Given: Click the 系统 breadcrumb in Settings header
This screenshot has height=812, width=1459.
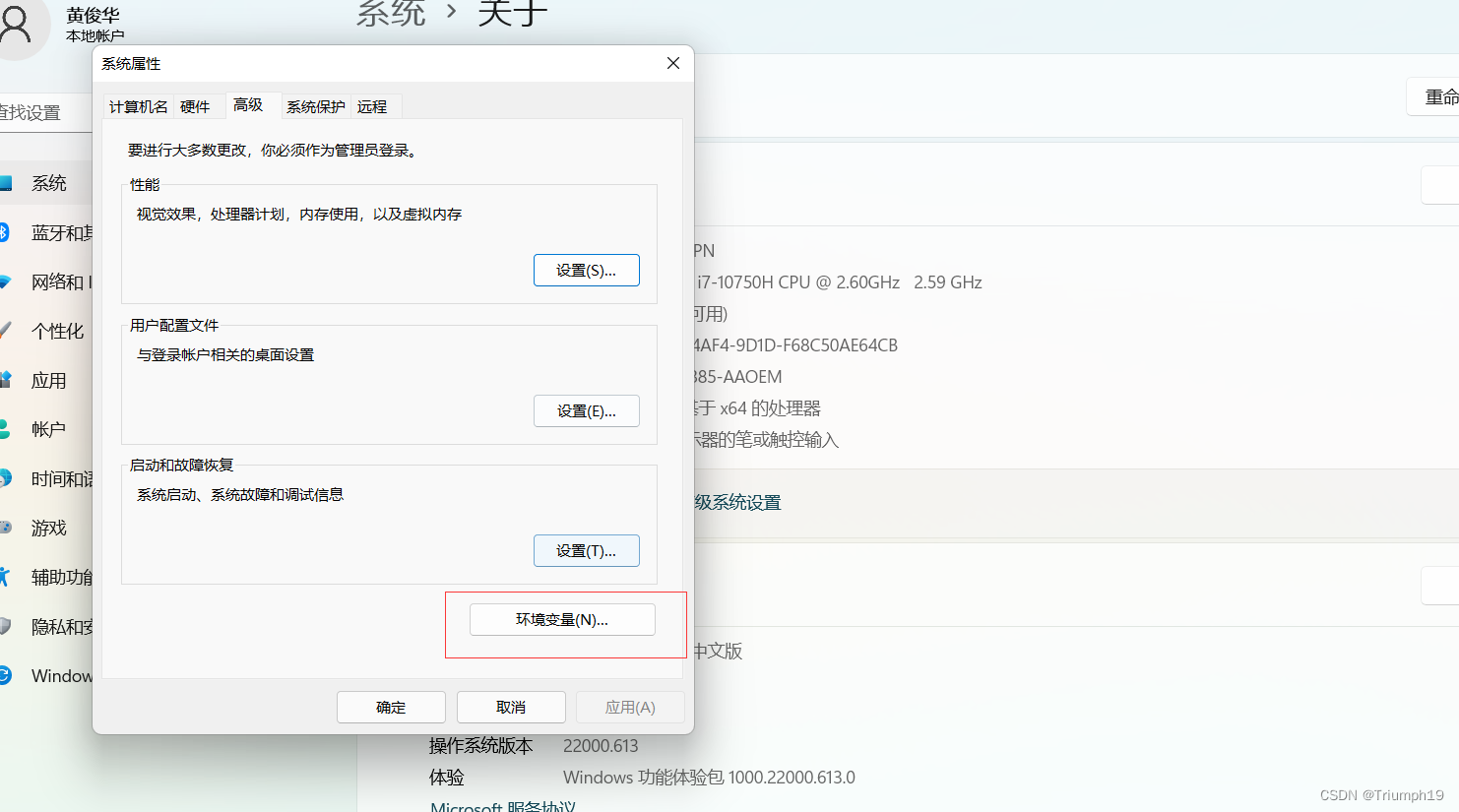Looking at the screenshot, I should coord(391,14).
